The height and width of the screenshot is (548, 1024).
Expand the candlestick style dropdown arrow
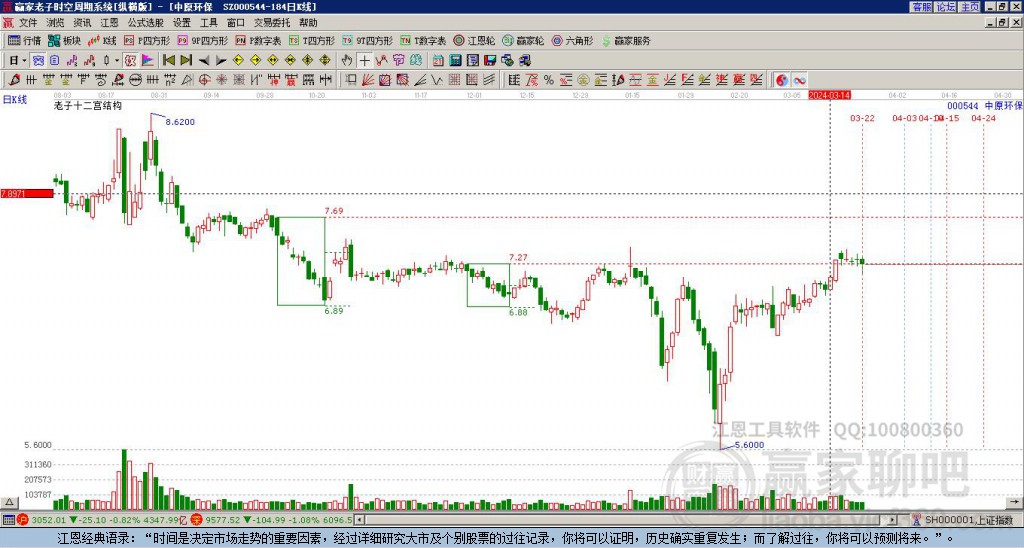tap(117, 61)
